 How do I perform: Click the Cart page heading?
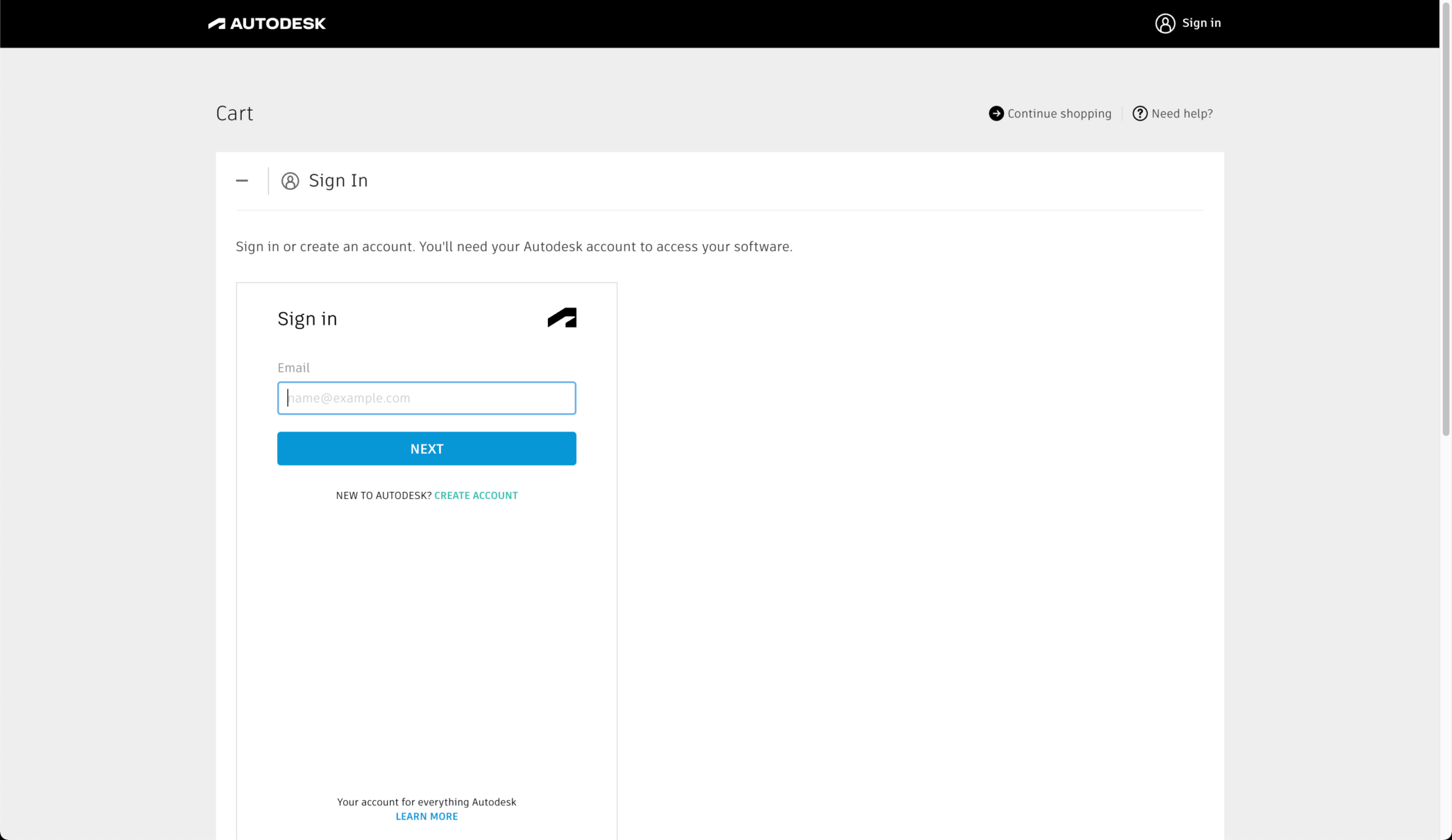point(235,113)
